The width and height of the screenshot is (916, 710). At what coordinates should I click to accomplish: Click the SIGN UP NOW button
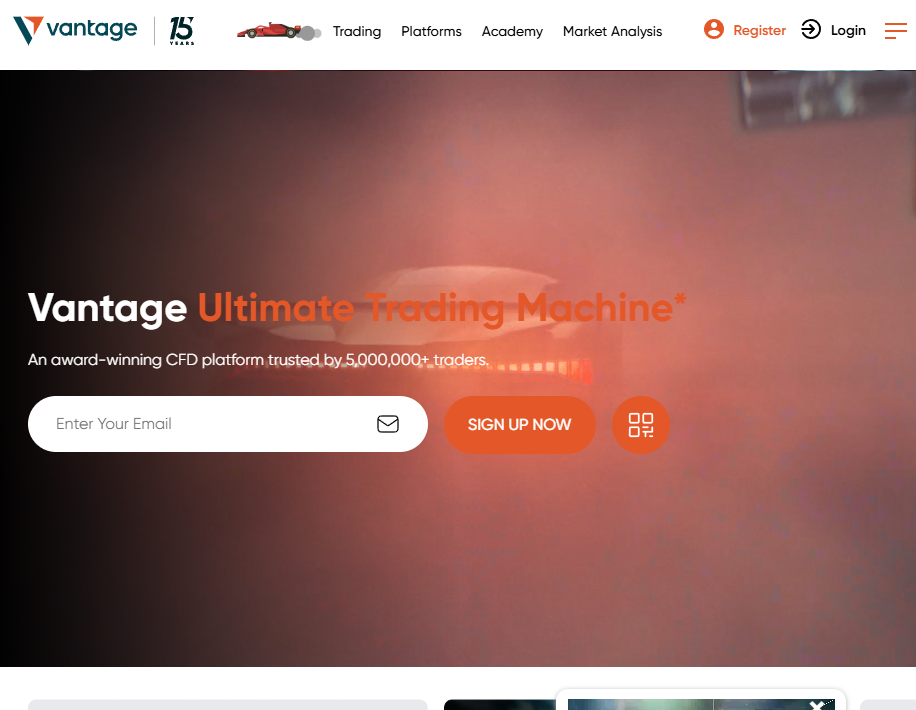[519, 425]
